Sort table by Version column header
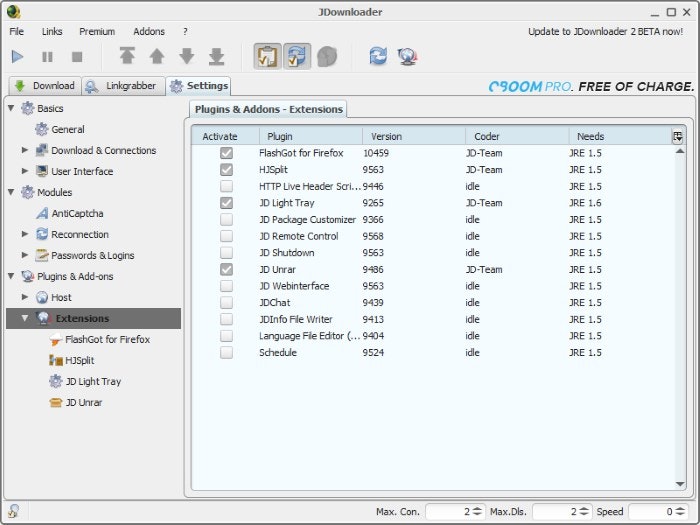Viewport: 700px width, 525px height. 414,137
